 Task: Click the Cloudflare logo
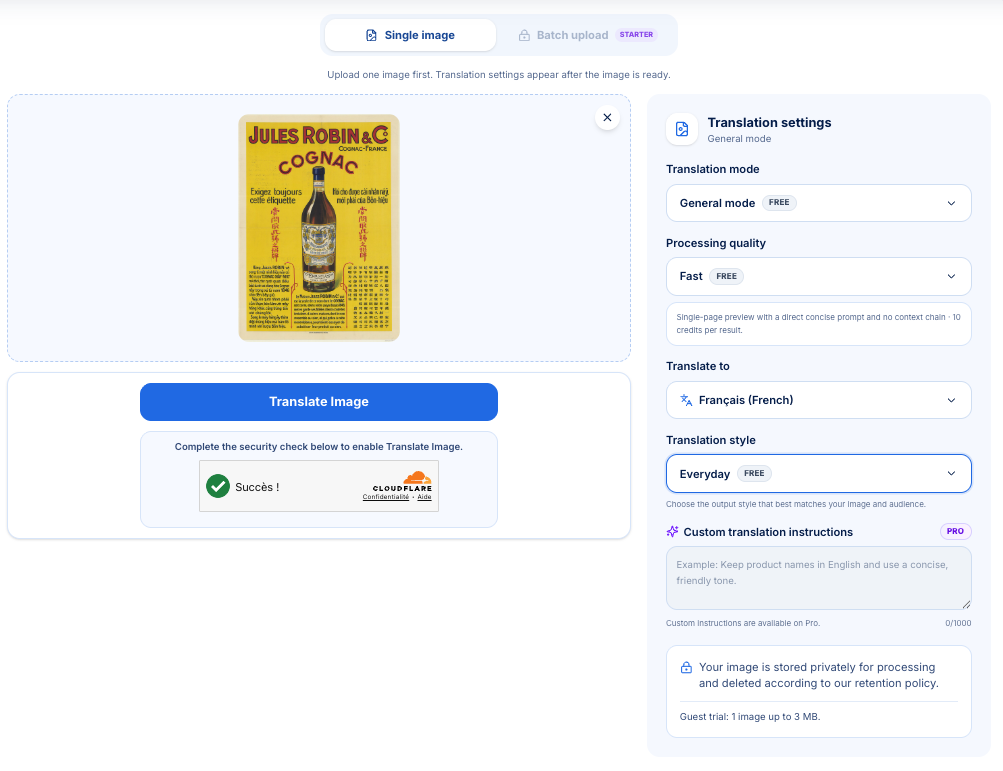[x=402, y=481]
